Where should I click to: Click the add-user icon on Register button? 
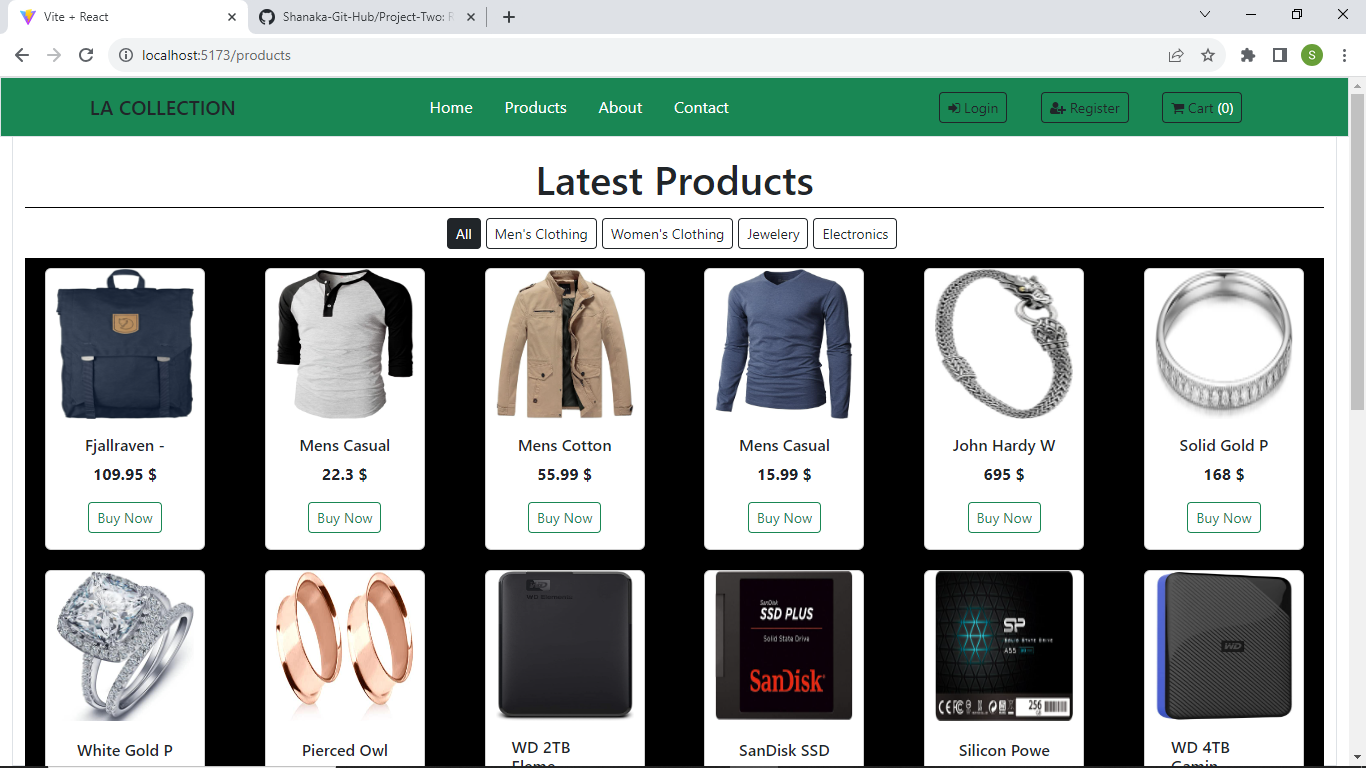click(1057, 107)
